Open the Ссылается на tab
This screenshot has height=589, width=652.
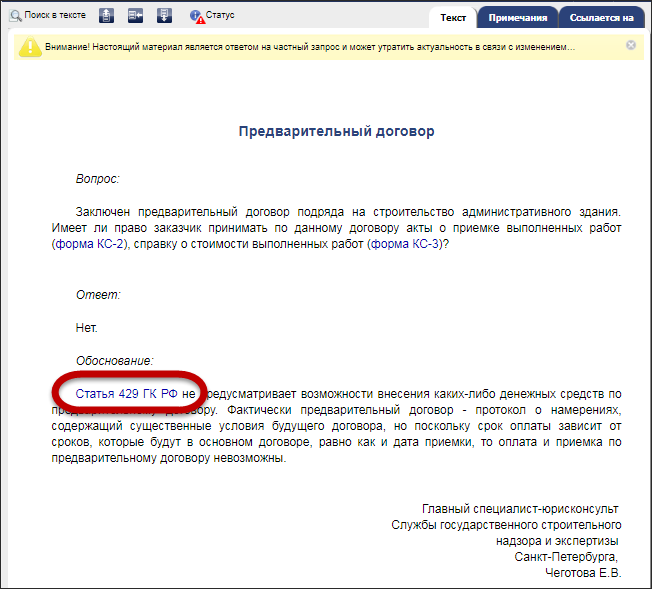[x=601, y=18]
